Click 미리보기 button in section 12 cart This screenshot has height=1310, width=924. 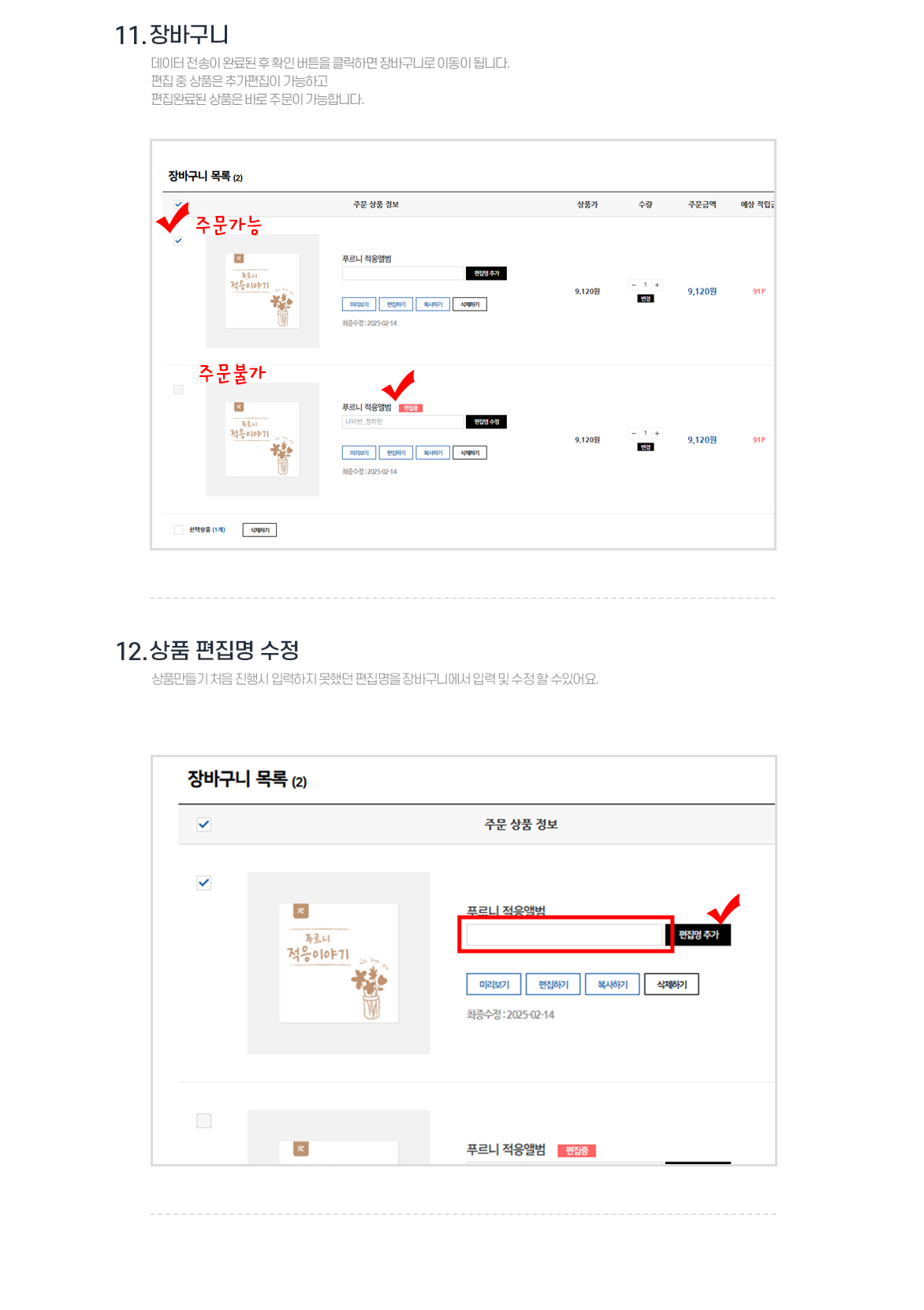[x=494, y=984]
